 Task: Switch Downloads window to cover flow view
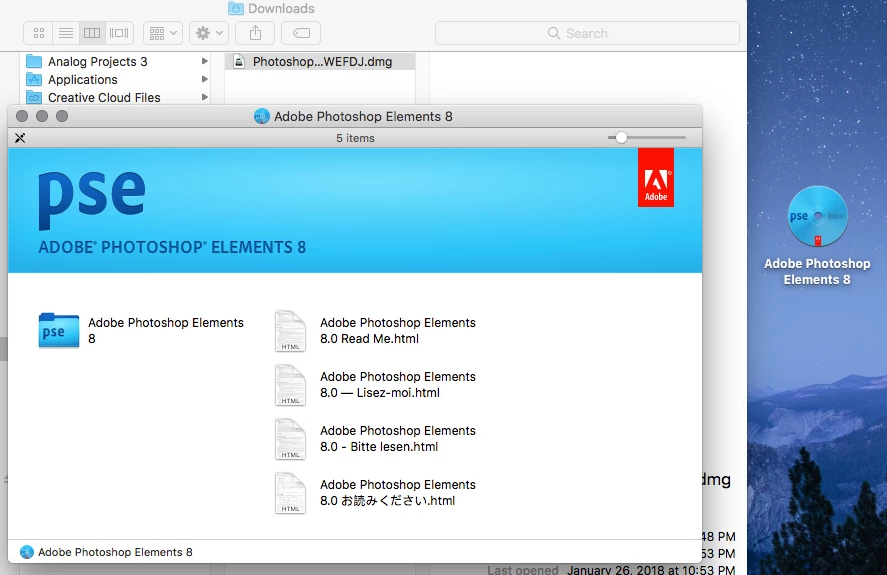click(x=119, y=33)
